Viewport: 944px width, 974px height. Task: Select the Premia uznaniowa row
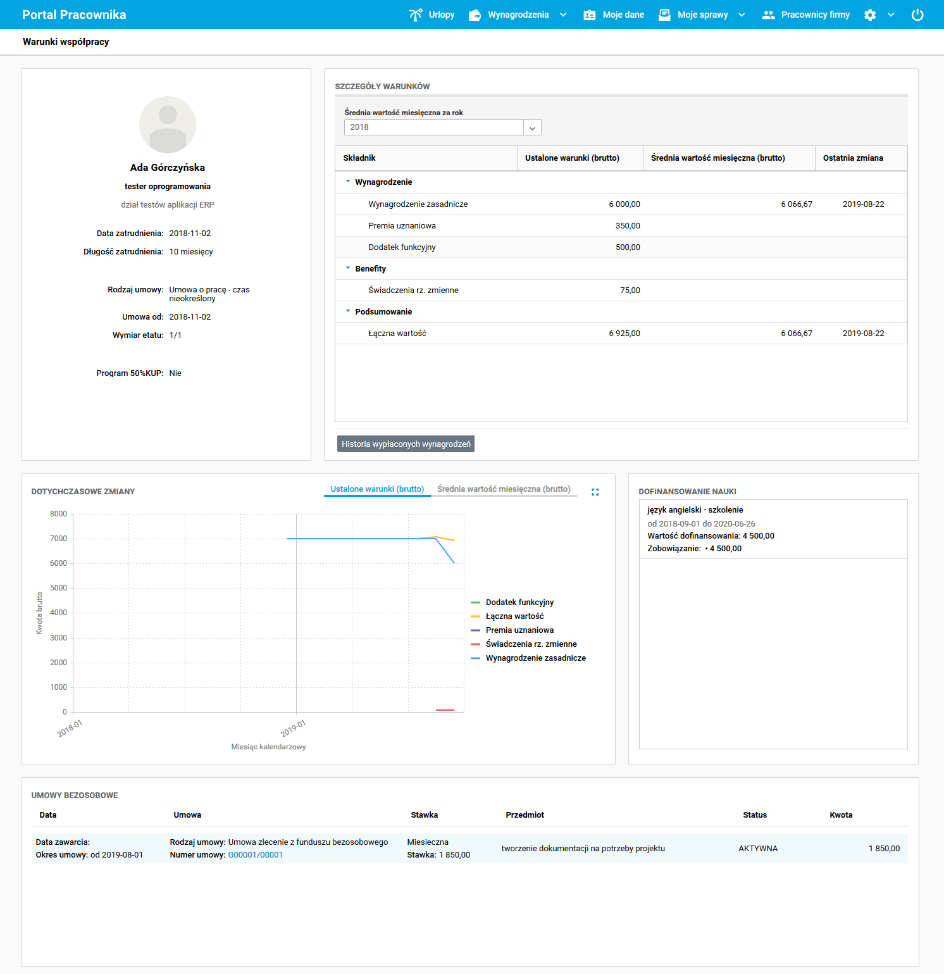point(621,226)
